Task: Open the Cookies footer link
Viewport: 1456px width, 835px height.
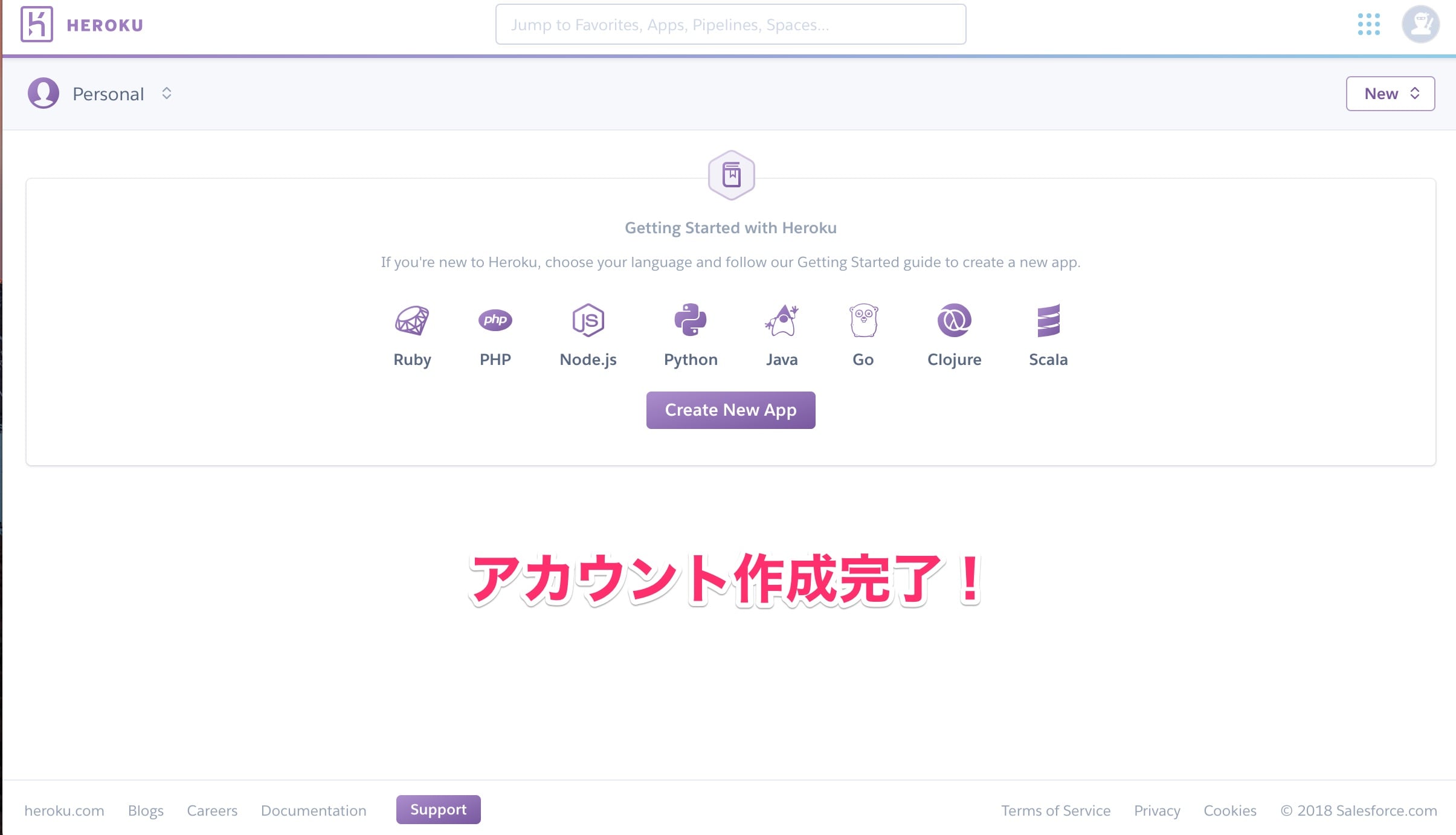Action: 1230,811
